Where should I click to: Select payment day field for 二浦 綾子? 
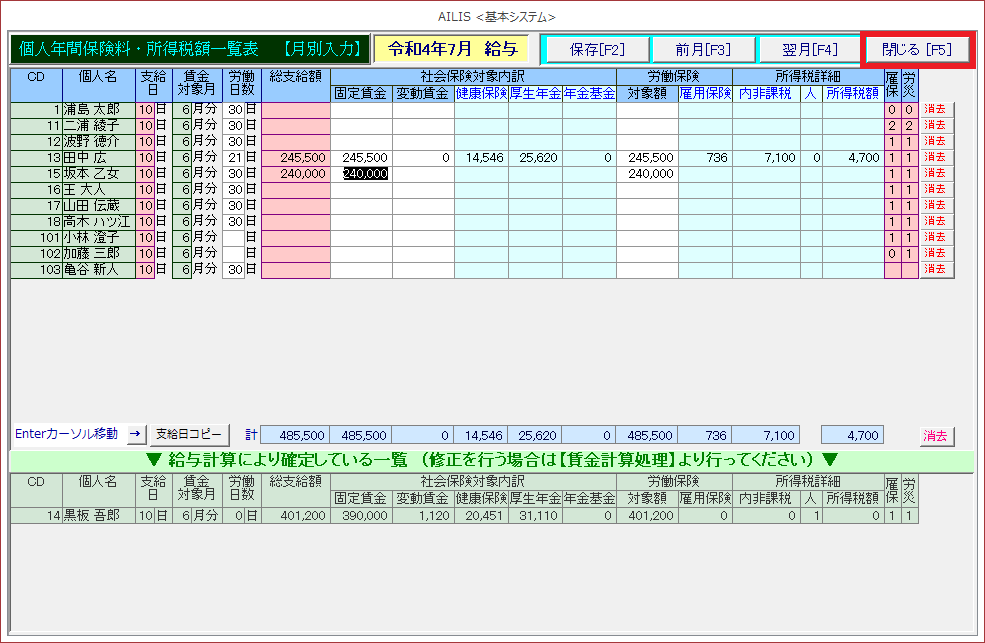pos(145,126)
